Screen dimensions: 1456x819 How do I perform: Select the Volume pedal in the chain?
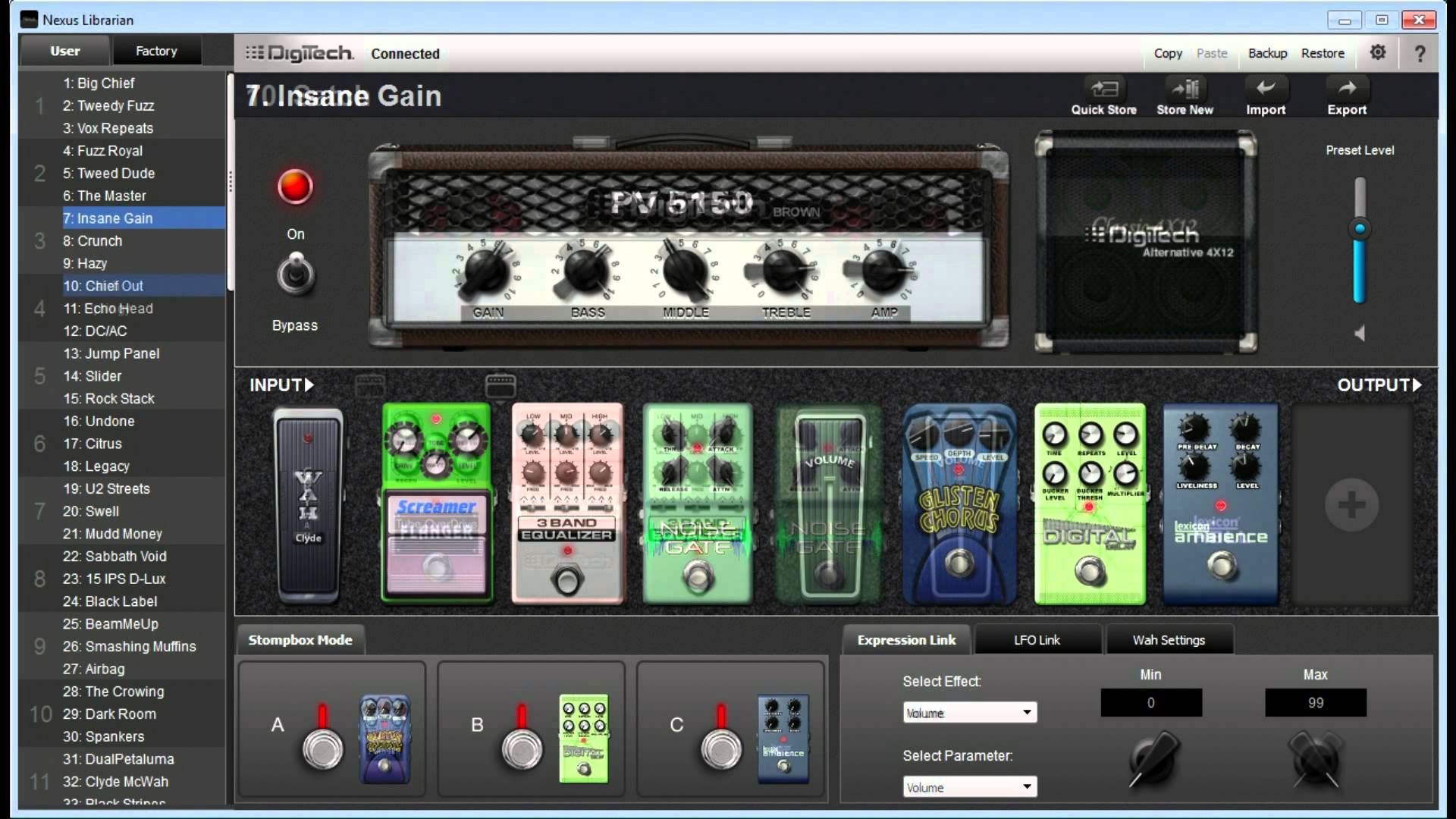click(x=829, y=504)
